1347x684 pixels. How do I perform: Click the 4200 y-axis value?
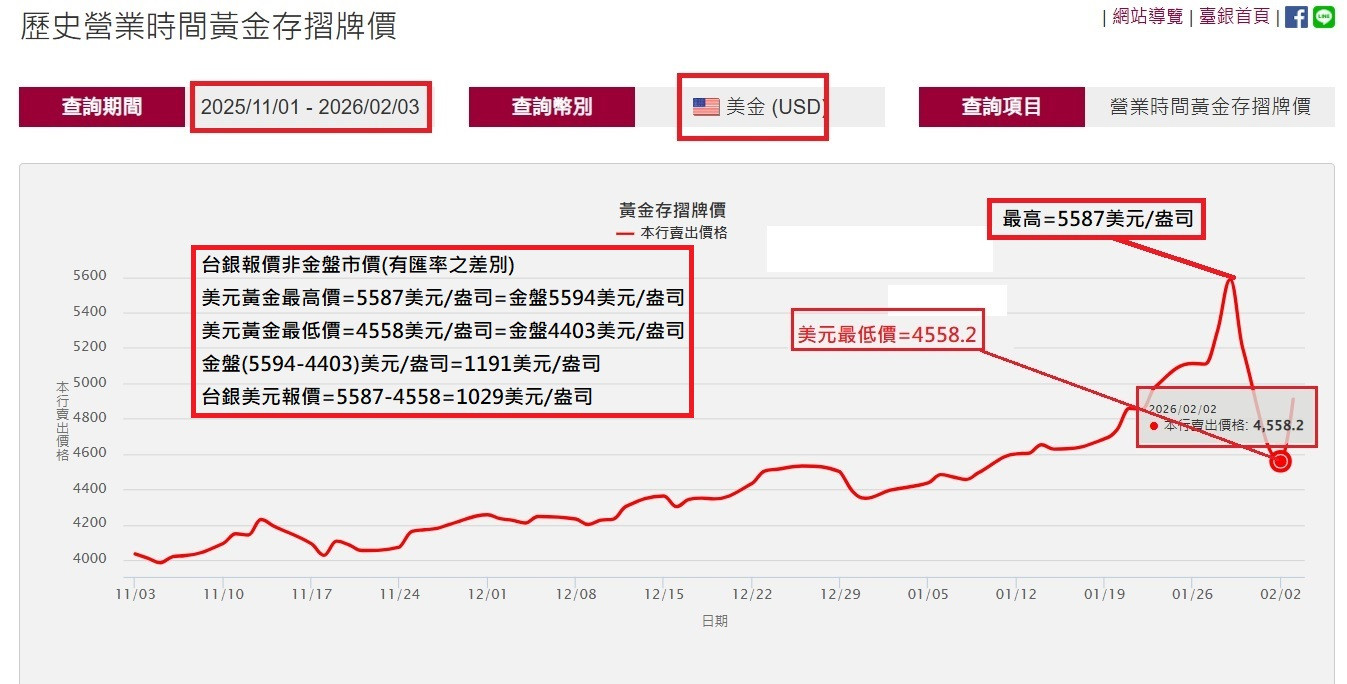pyautogui.click(x=89, y=524)
